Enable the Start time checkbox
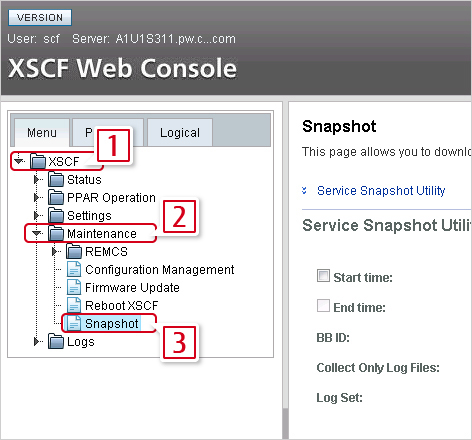Image resolution: width=472 pixels, height=440 pixels. (x=323, y=276)
